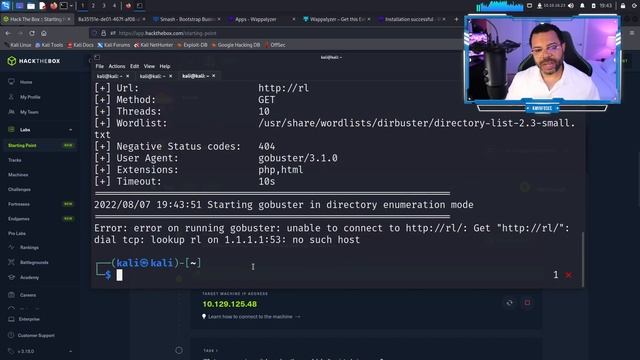Click the browser home icon
Viewport: 640px width, 360px height.
[x=44, y=33]
